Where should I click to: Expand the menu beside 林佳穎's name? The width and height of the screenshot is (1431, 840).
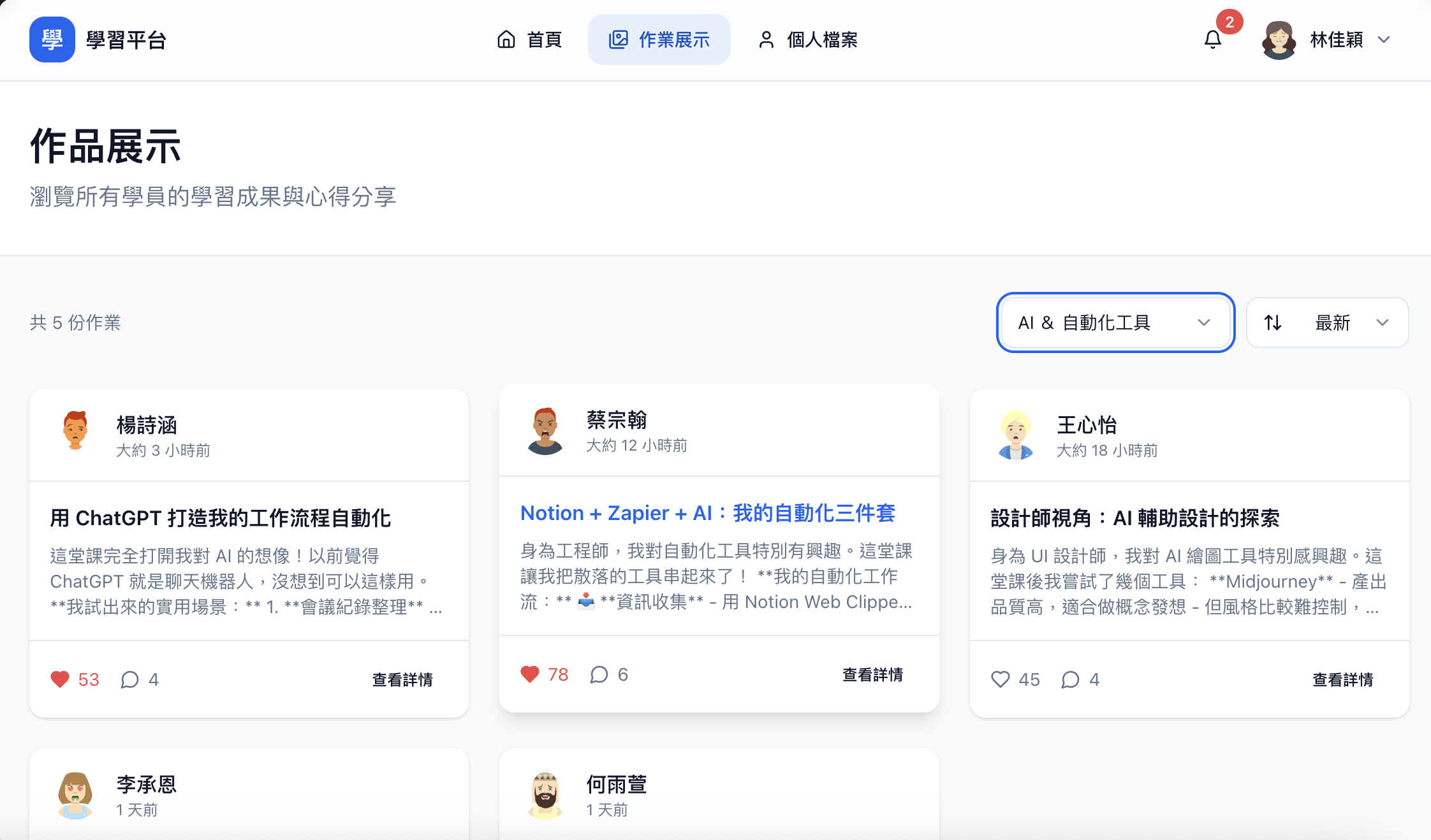click(1384, 40)
